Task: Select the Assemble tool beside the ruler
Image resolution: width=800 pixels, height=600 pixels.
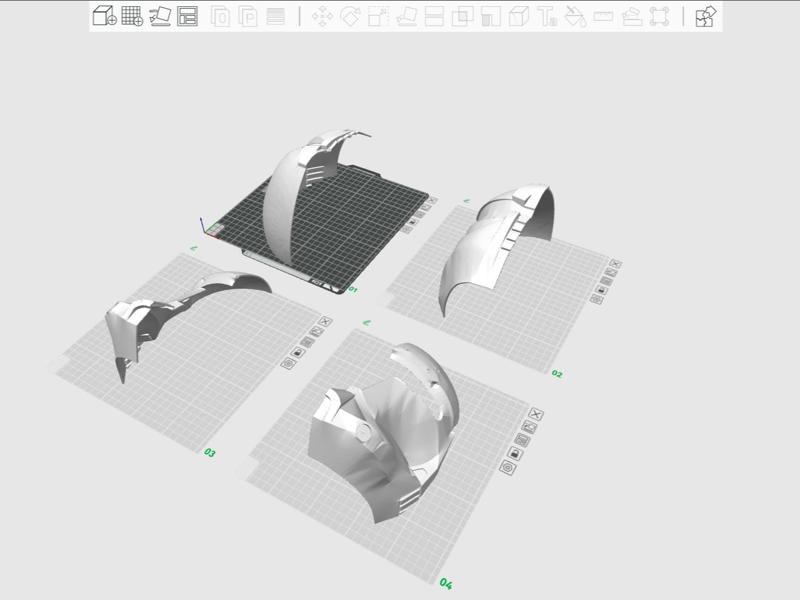Action: point(632,16)
